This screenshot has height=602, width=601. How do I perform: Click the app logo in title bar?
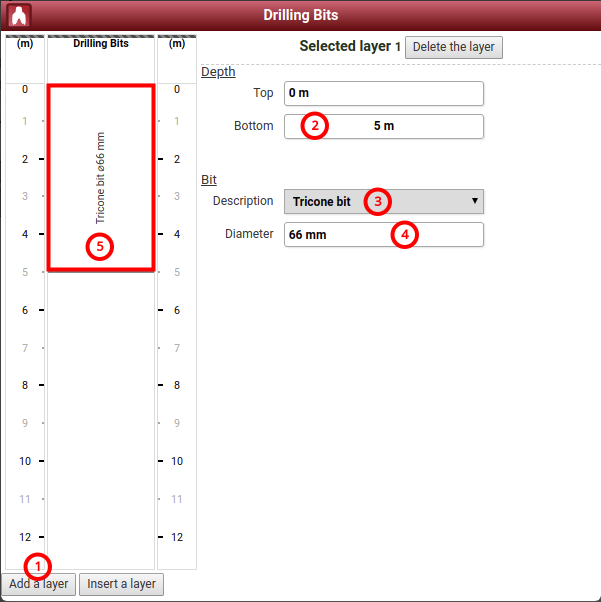[x=19, y=15]
